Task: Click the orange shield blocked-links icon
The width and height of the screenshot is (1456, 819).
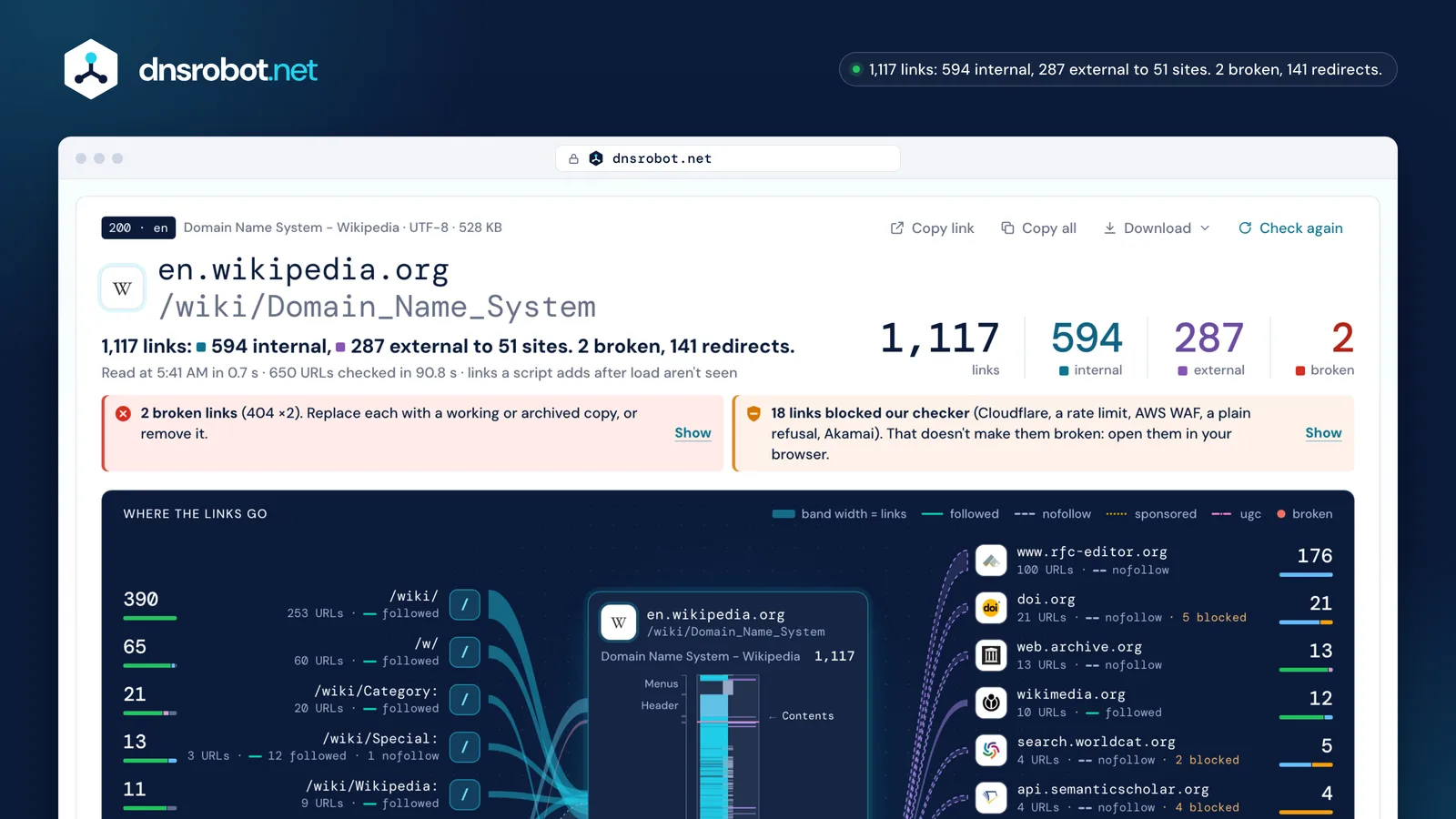Action: tap(753, 413)
